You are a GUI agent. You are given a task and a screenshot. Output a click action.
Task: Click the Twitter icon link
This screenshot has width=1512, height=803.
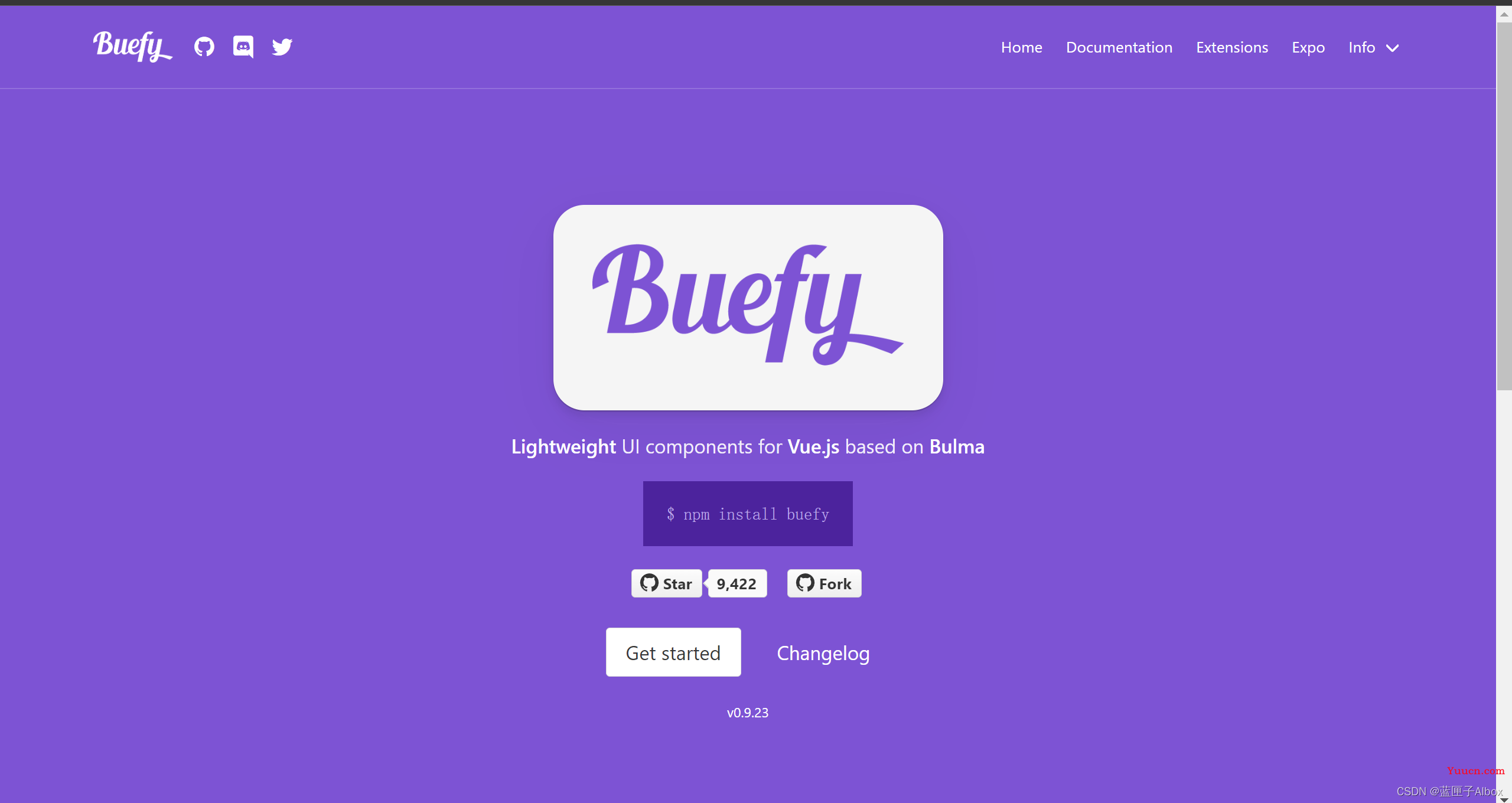(281, 47)
